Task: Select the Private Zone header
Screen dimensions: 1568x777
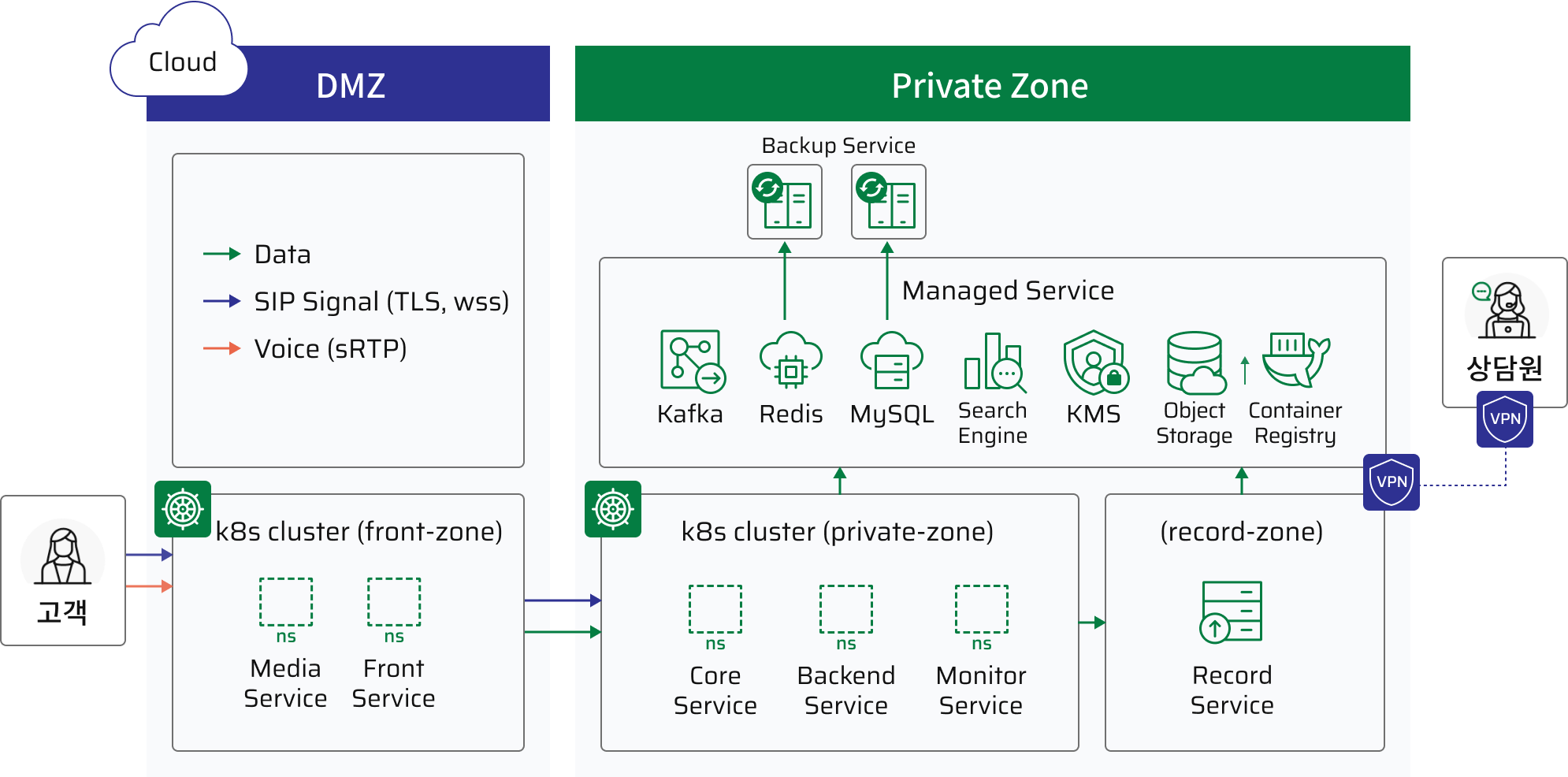Action: (x=991, y=85)
